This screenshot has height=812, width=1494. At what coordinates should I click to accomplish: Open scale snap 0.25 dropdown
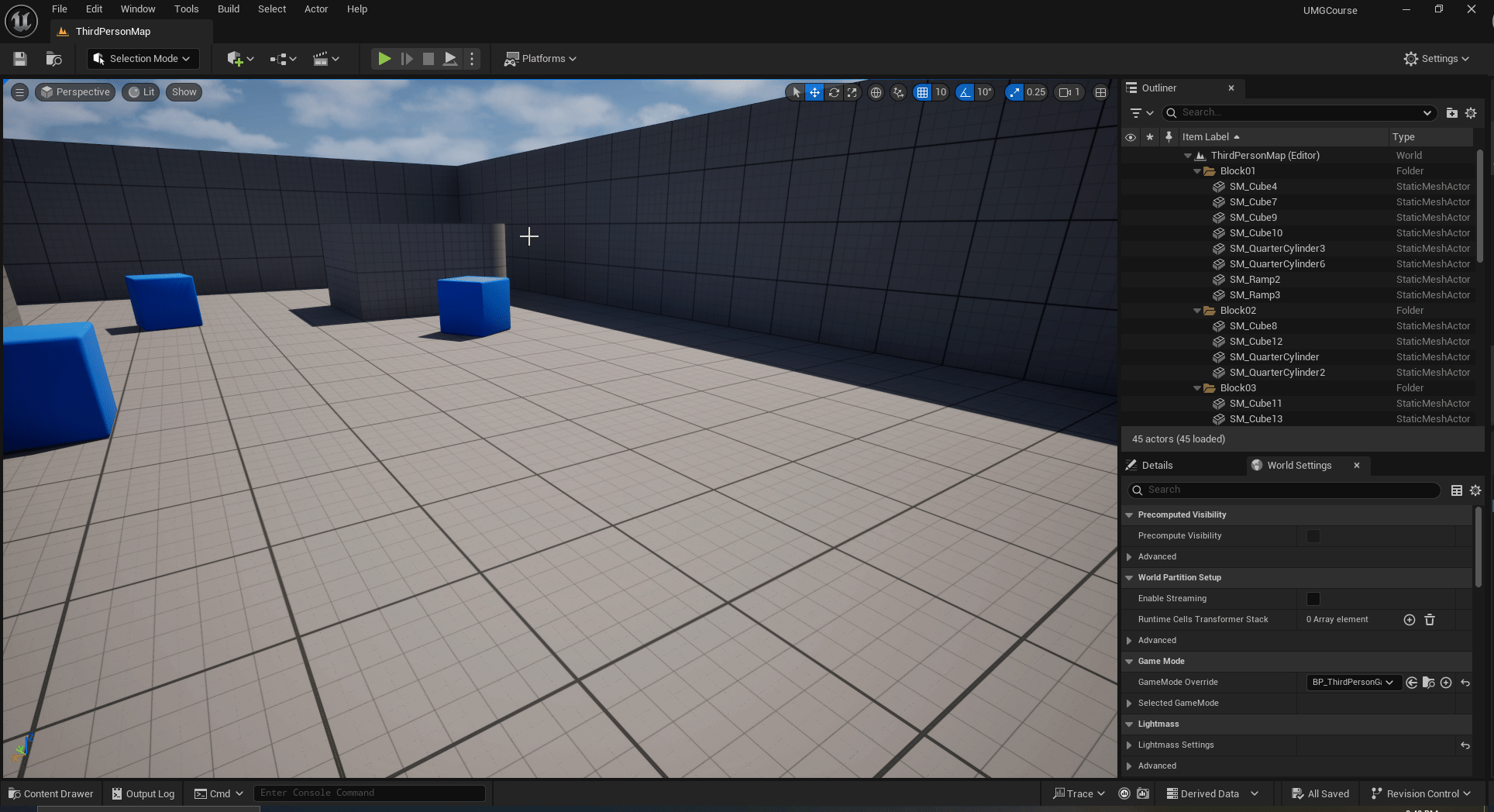tap(1036, 92)
